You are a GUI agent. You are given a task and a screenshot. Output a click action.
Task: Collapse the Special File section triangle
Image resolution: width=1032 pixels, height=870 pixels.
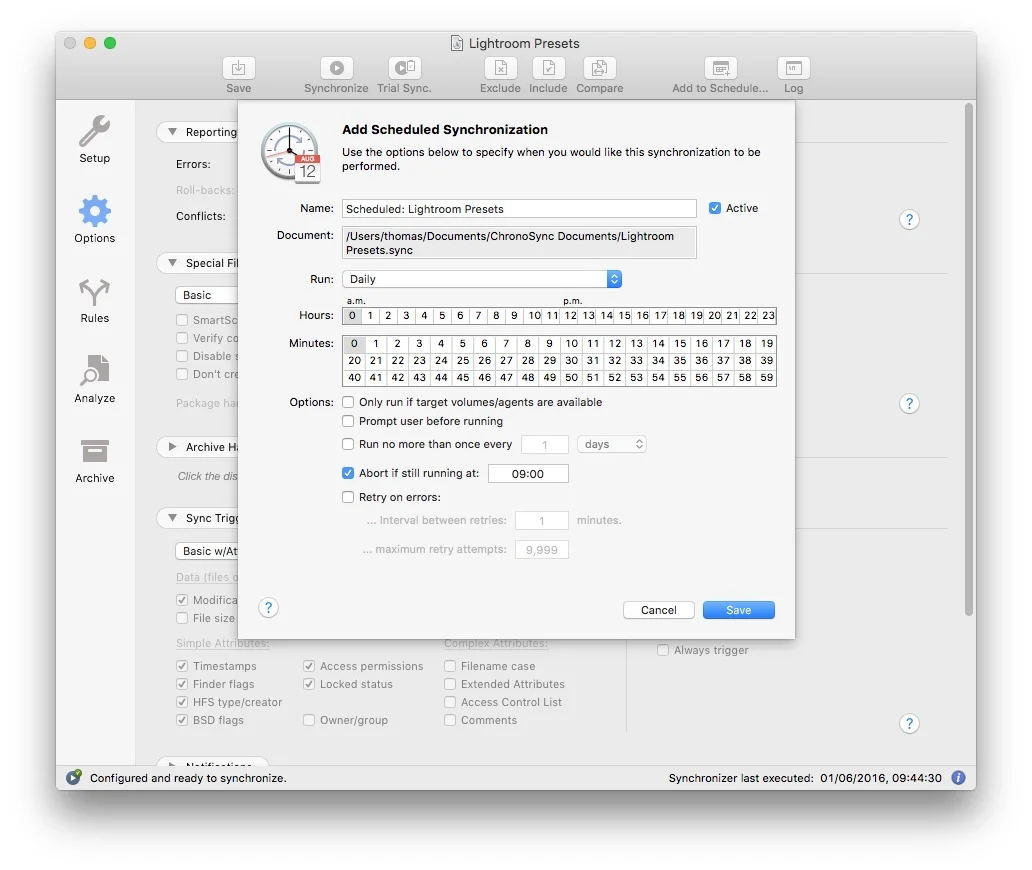pos(172,263)
